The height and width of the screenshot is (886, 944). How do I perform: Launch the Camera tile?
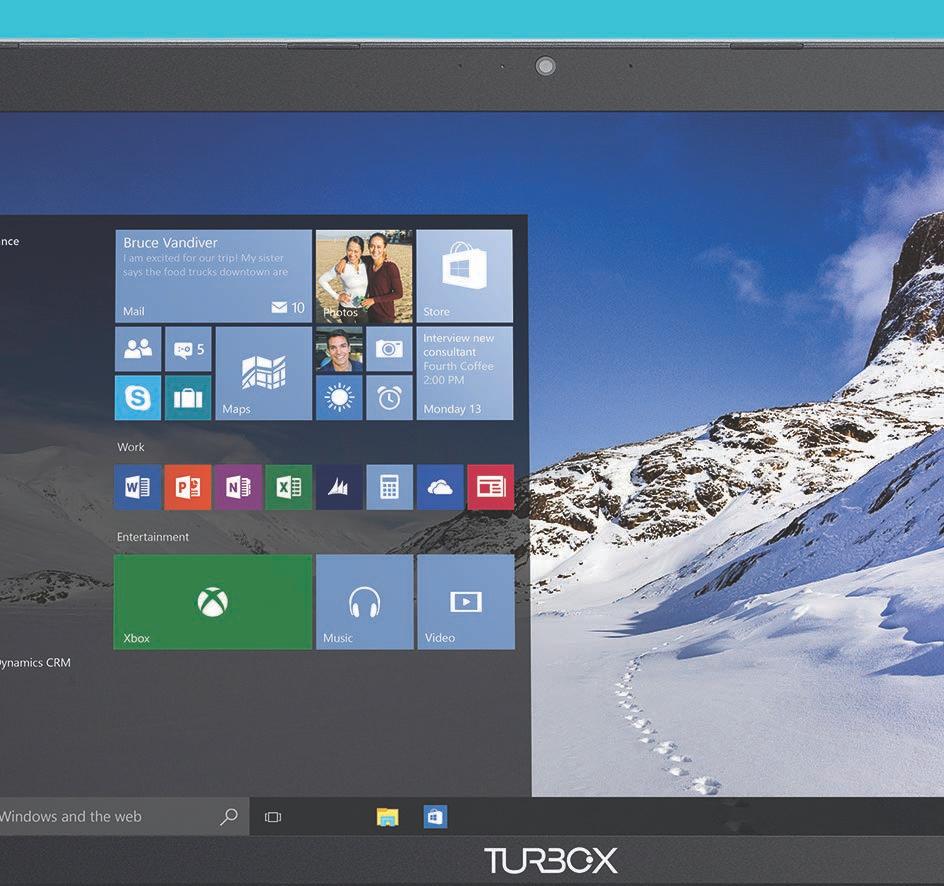389,349
